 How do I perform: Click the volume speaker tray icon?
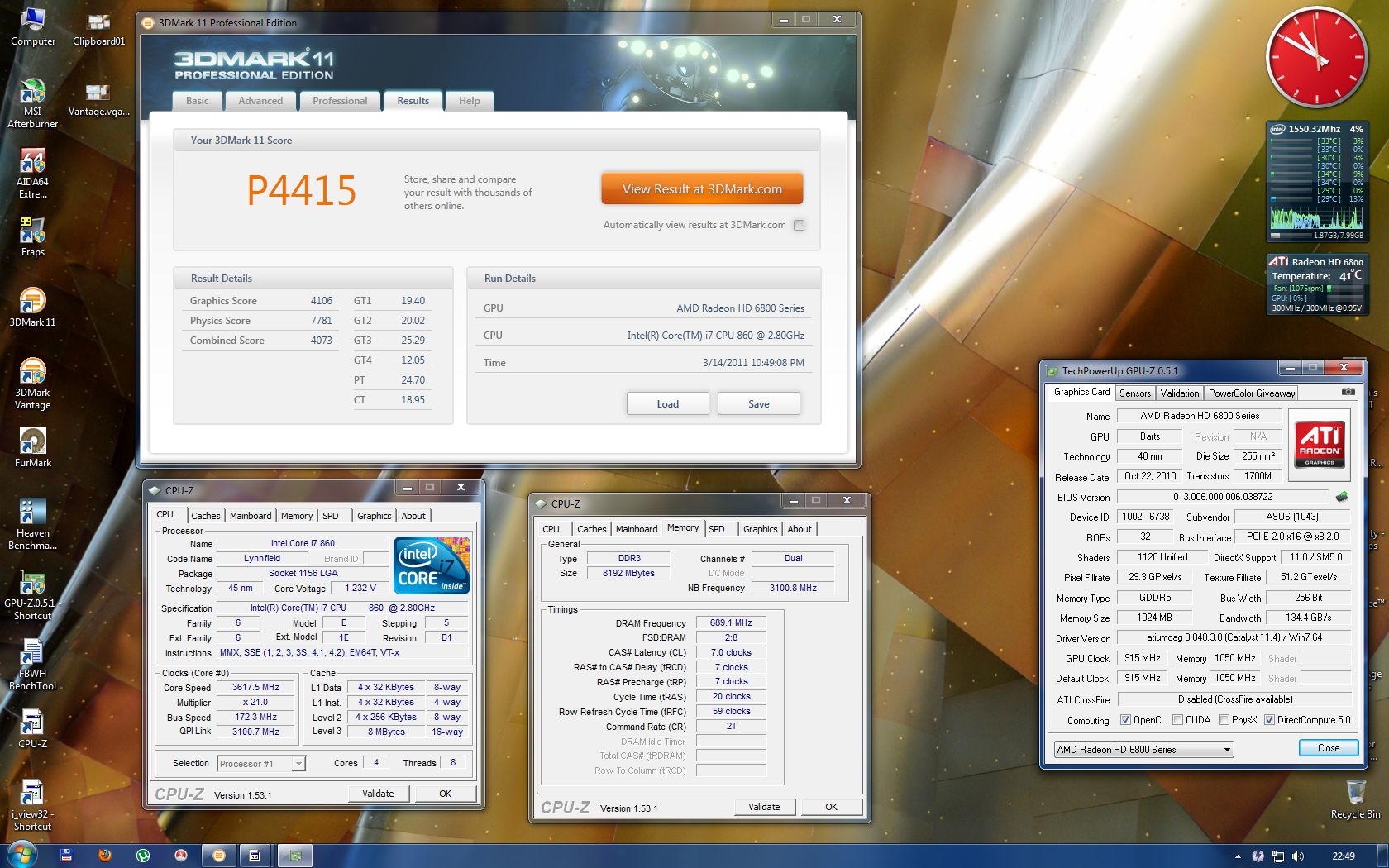coord(1297,856)
